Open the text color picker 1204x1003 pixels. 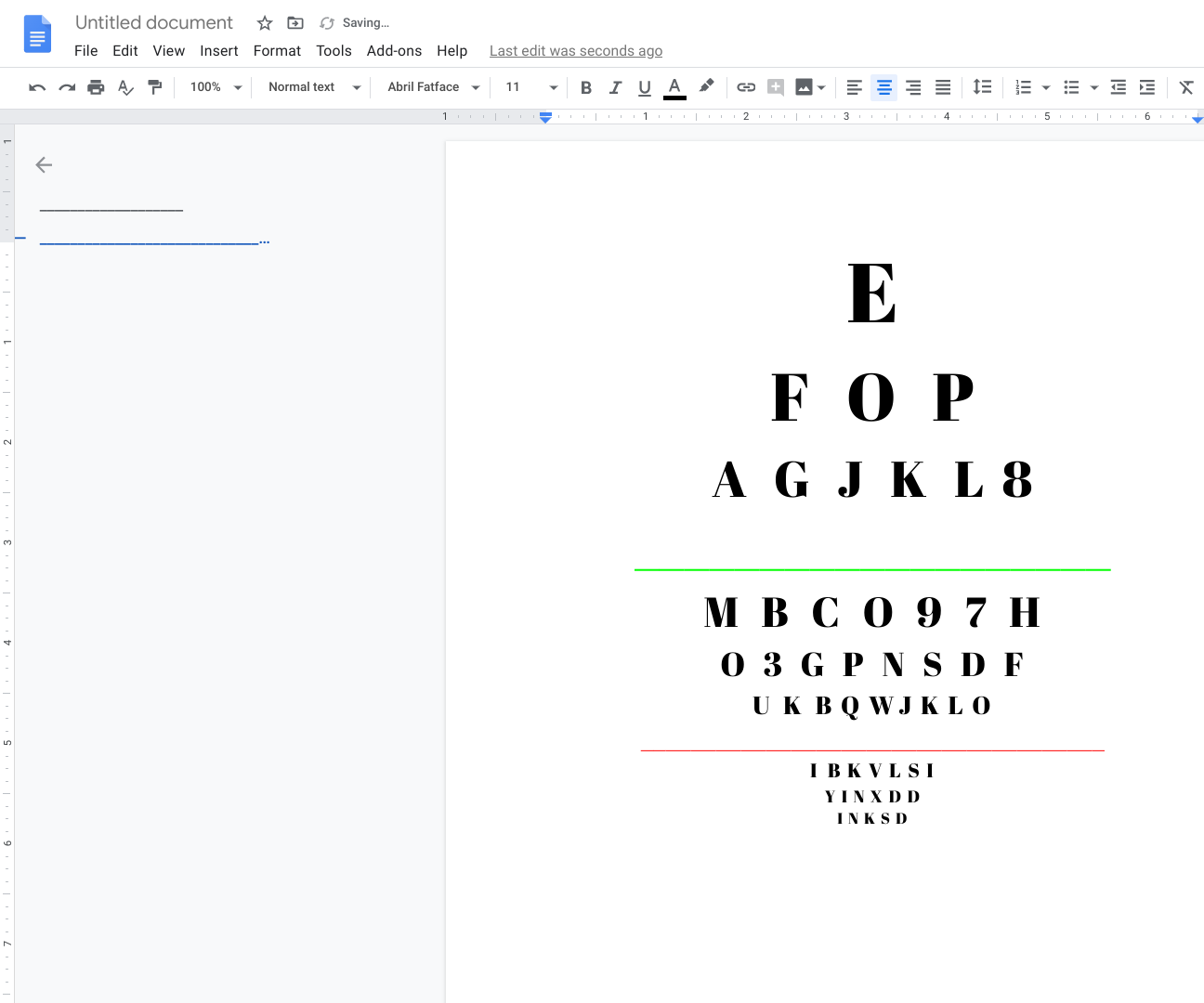coord(674,87)
